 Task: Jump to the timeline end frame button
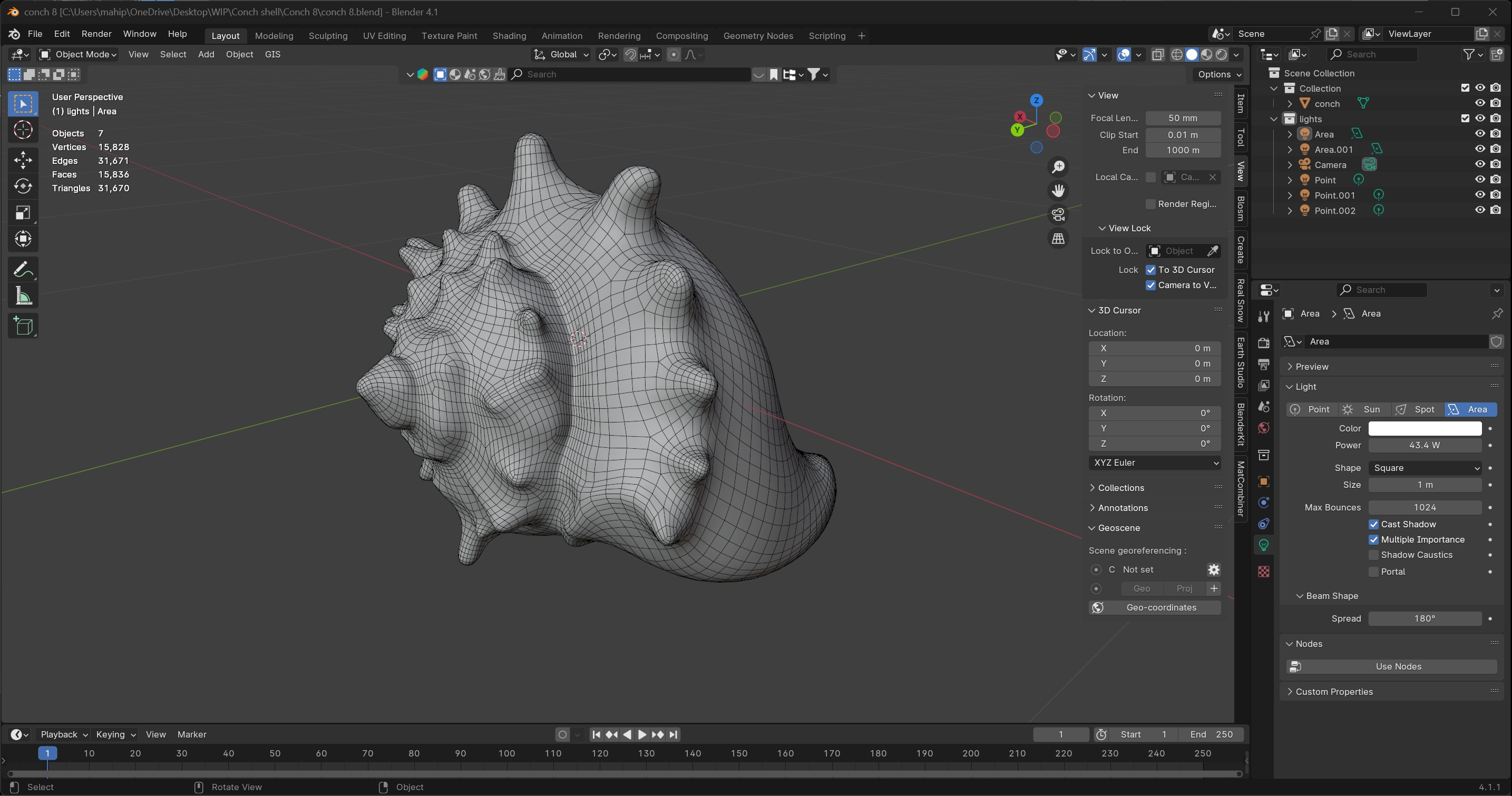click(673, 734)
